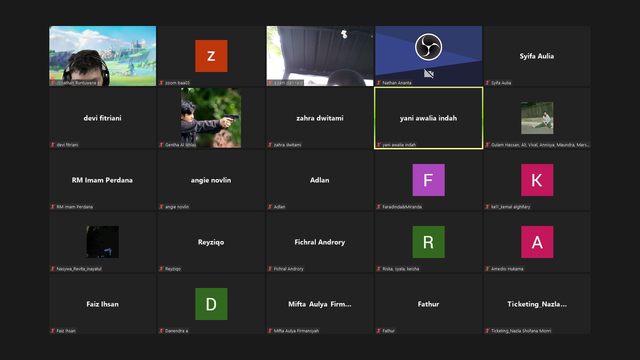Click muted mic icon beside Adlan label
640x360 pixels.
coord(270,207)
